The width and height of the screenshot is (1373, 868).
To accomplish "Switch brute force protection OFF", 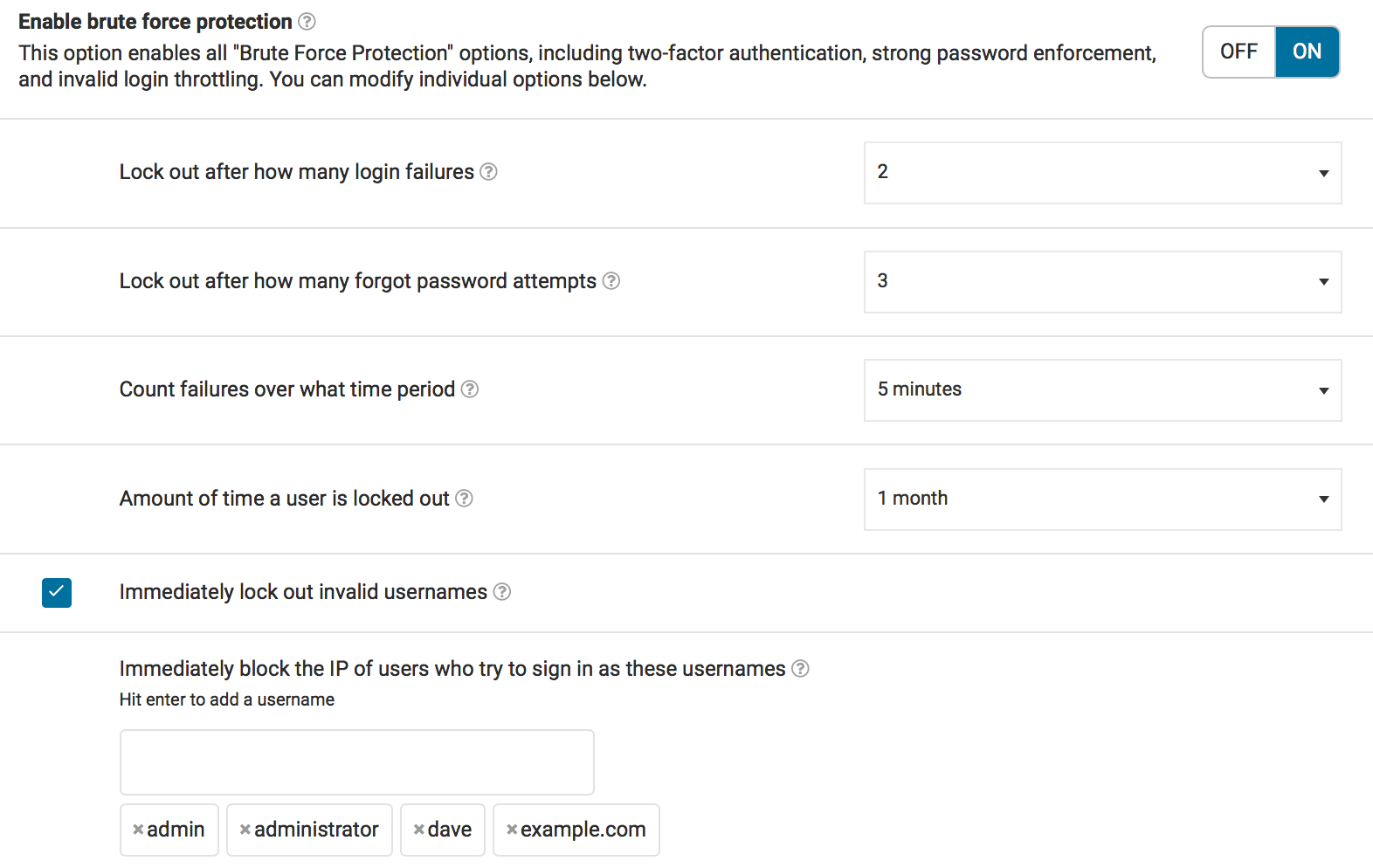I will click(x=1238, y=52).
